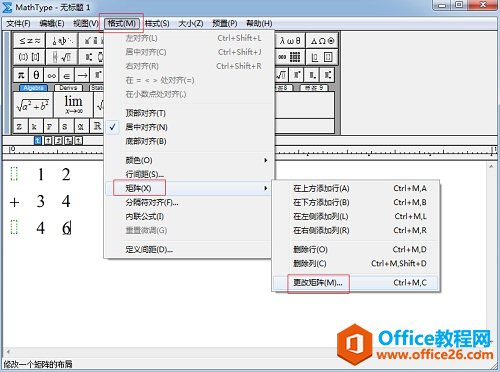Viewport: 500px width, 372px height.
Task: Insert the pi symbol from the toolbar
Action: click(21, 75)
